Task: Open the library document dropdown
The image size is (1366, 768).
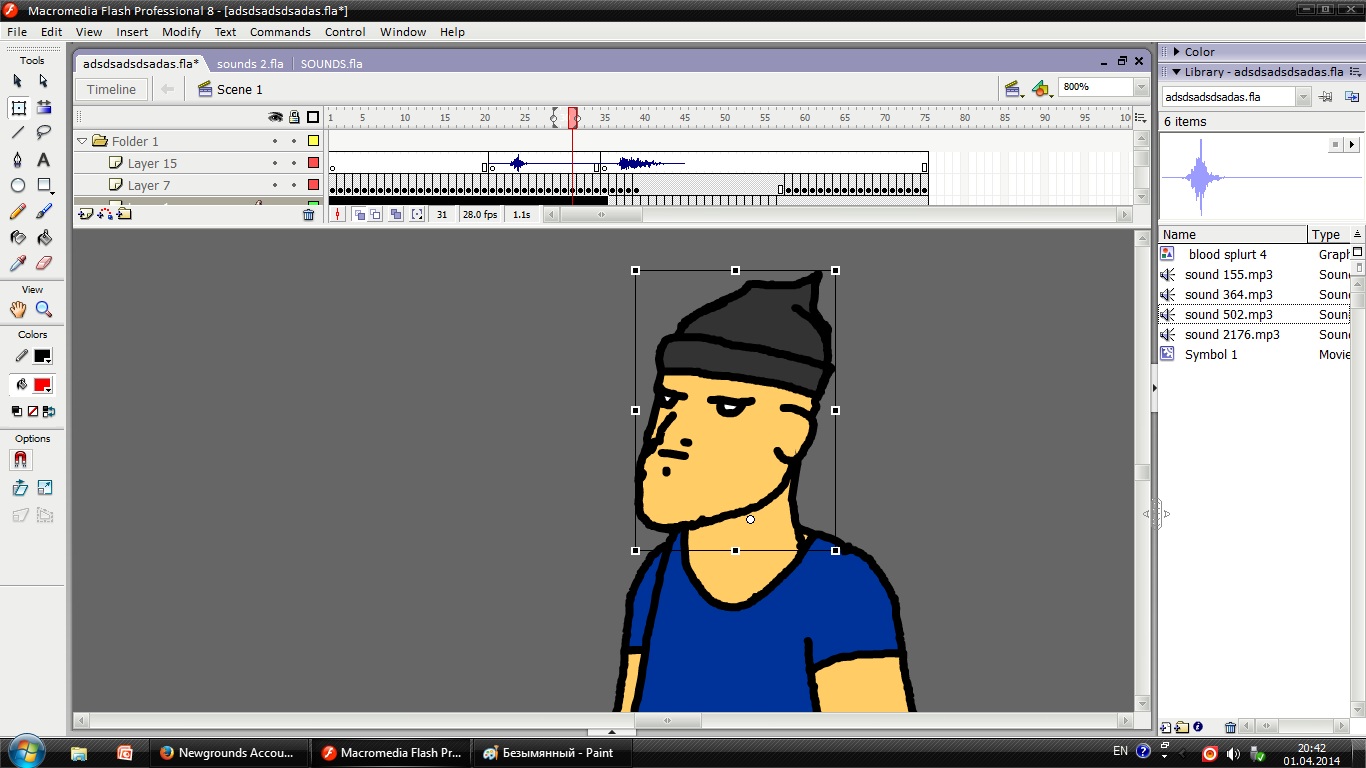Action: click(1302, 97)
